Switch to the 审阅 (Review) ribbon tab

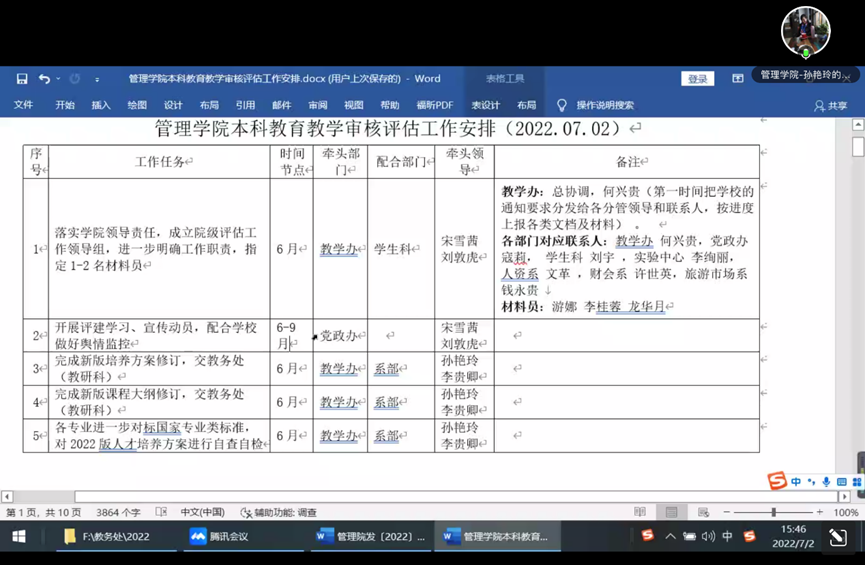tap(318, 105)
